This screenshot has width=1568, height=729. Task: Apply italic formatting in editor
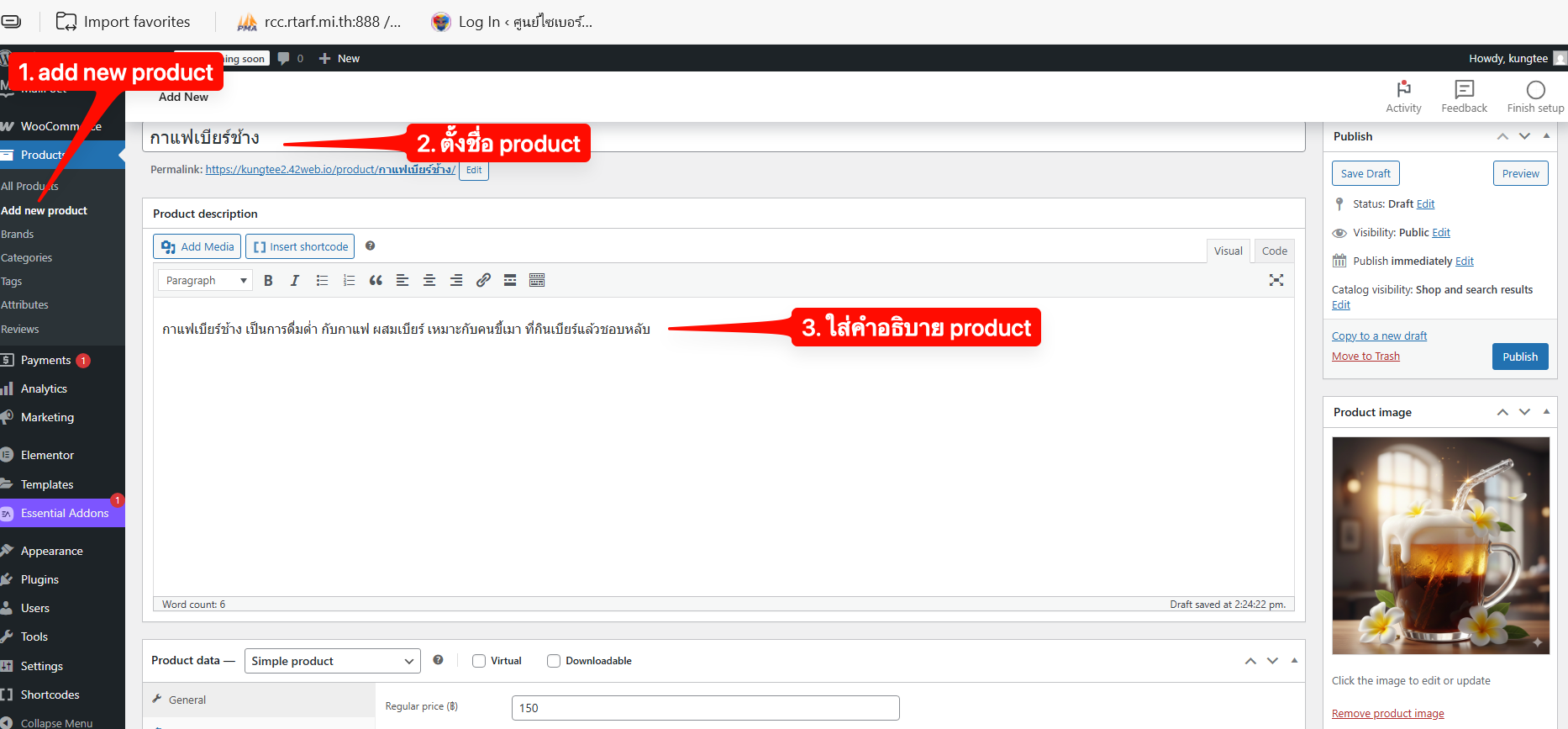(x=295, y=281)
